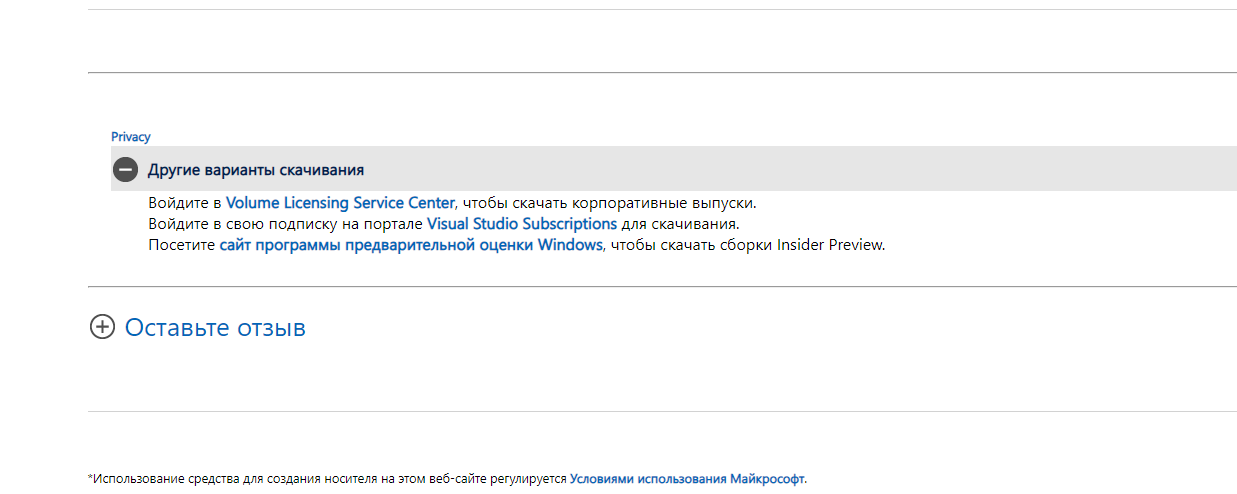Expand the Оставьте отзыв section title
This screenshot has width=1237, height=494.
coord(215,327)
